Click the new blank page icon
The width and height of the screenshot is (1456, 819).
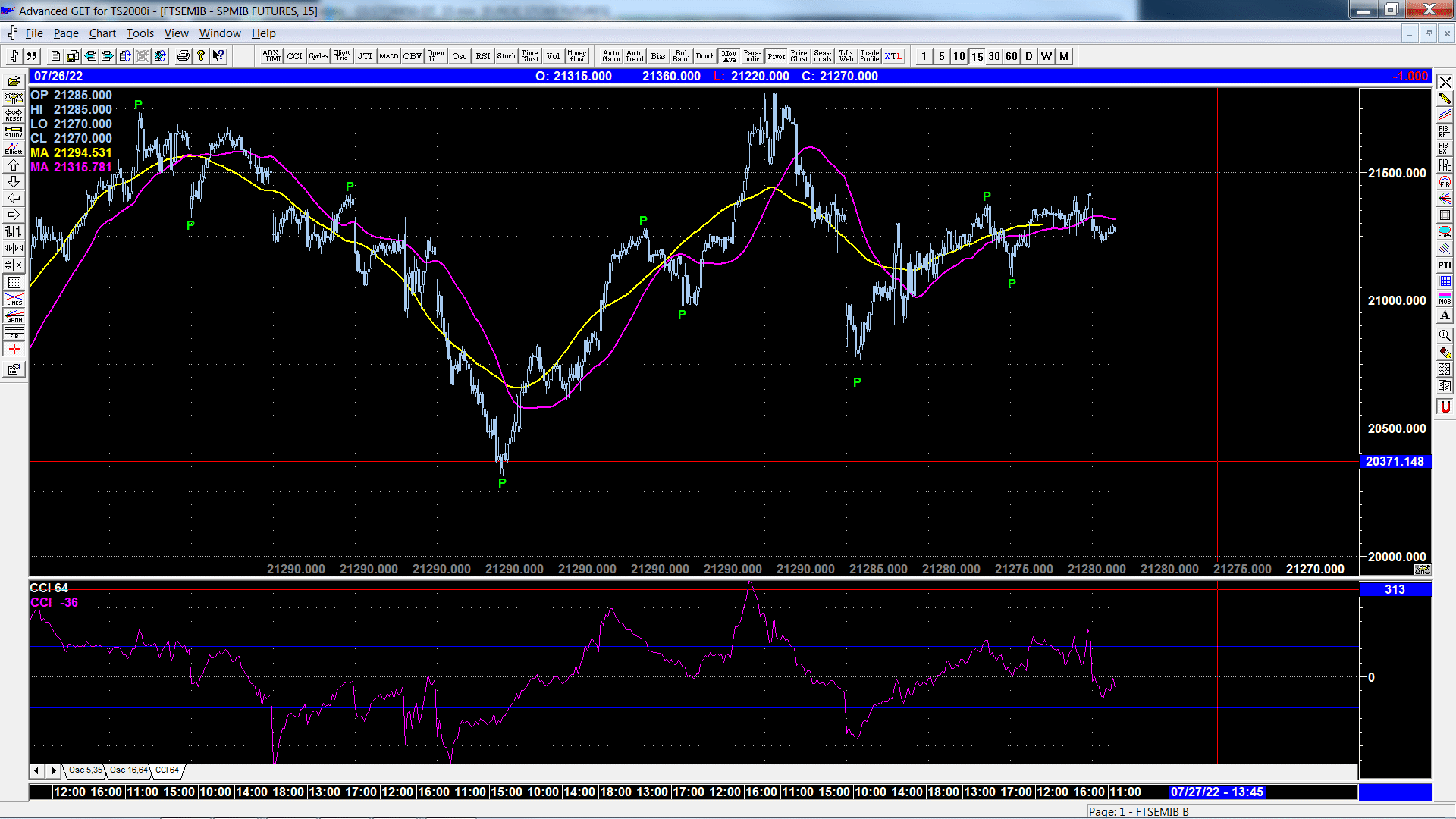click(x=55, y=56)
